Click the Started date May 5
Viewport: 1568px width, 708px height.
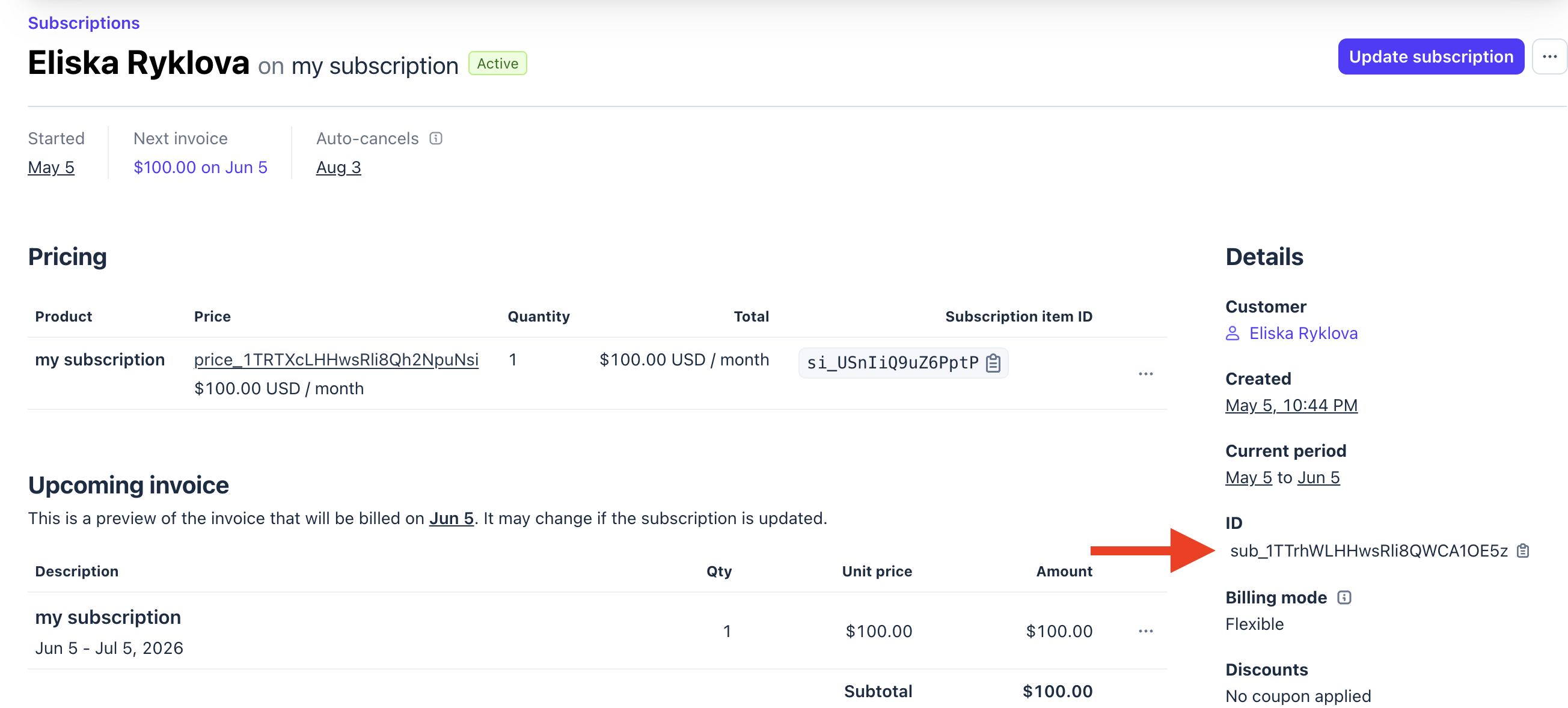pos(51,167)
